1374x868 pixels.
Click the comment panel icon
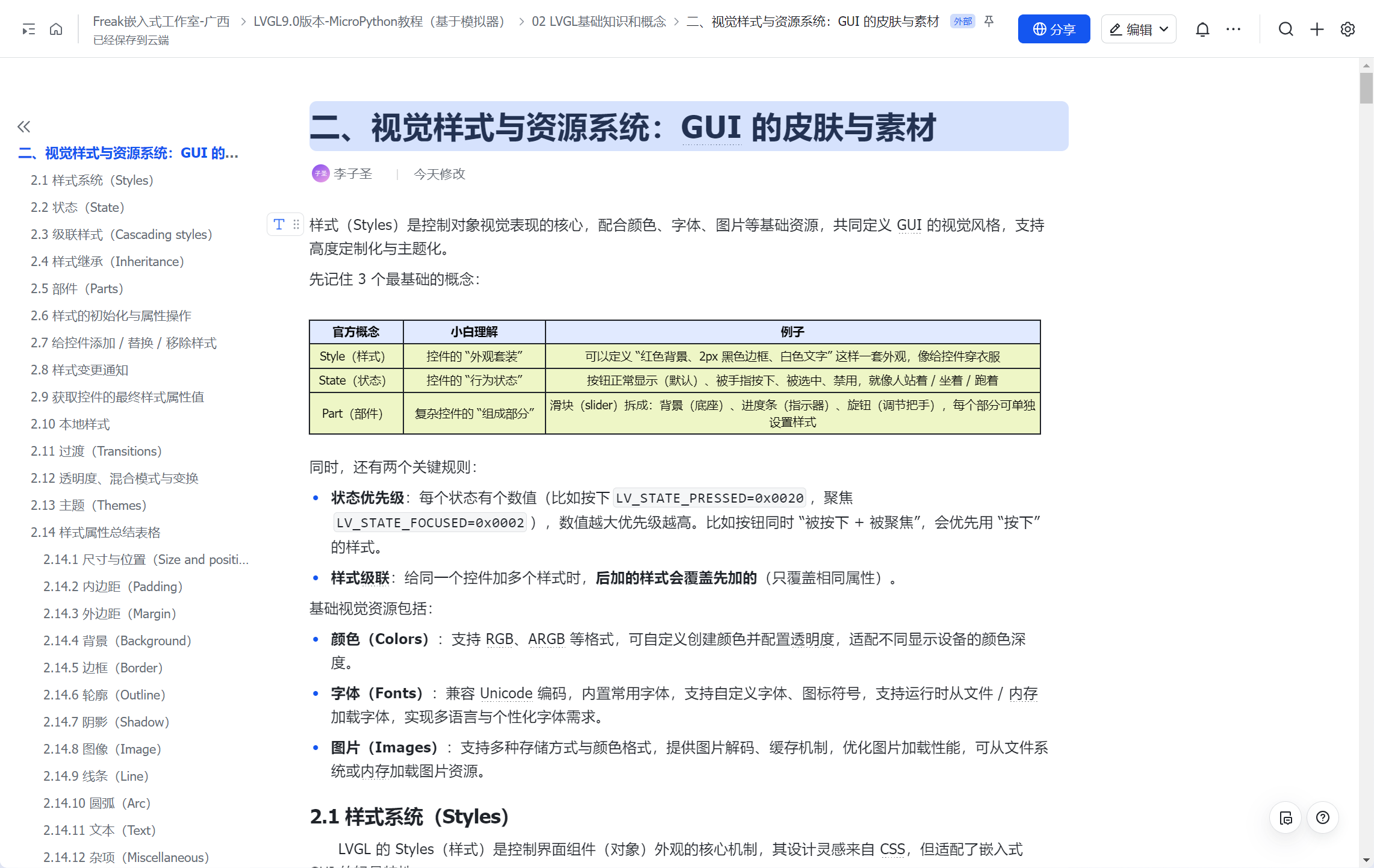[x=1285, y=817]
